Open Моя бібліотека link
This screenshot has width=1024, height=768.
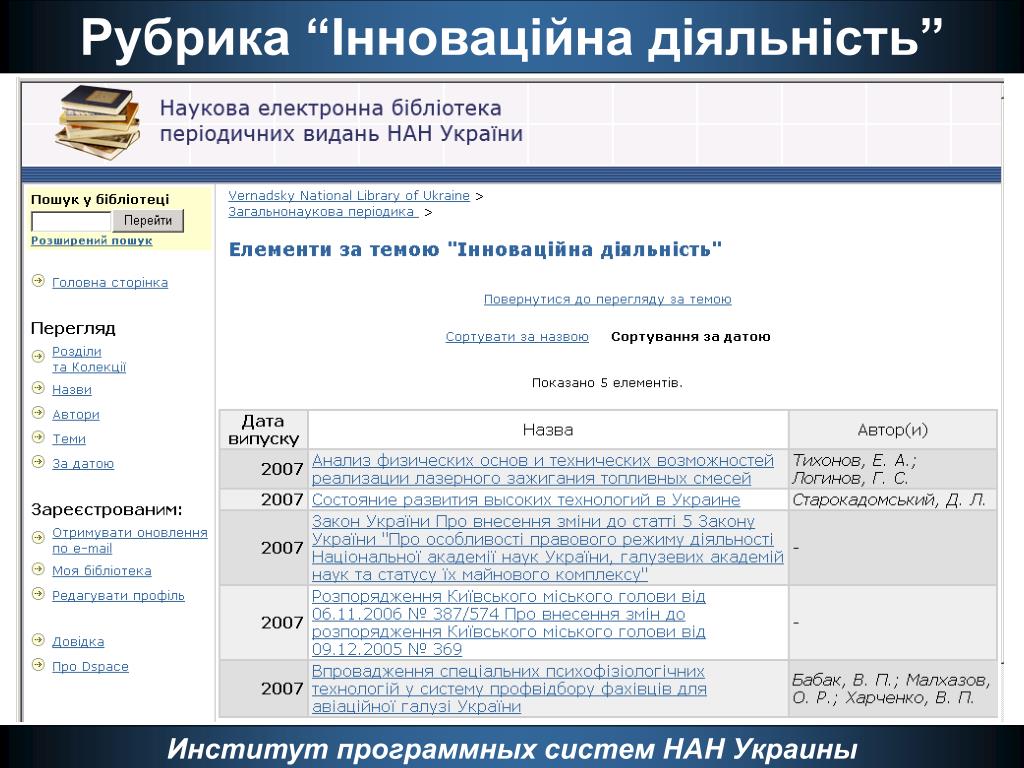click(102, 571)
